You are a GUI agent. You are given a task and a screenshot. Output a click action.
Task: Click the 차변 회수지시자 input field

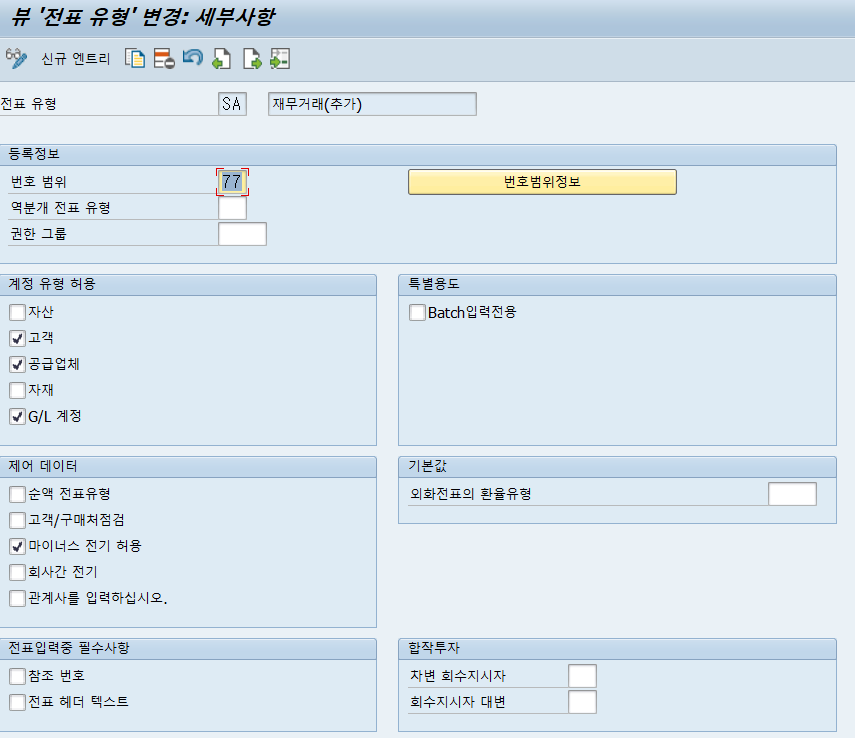tap(582, 676)
